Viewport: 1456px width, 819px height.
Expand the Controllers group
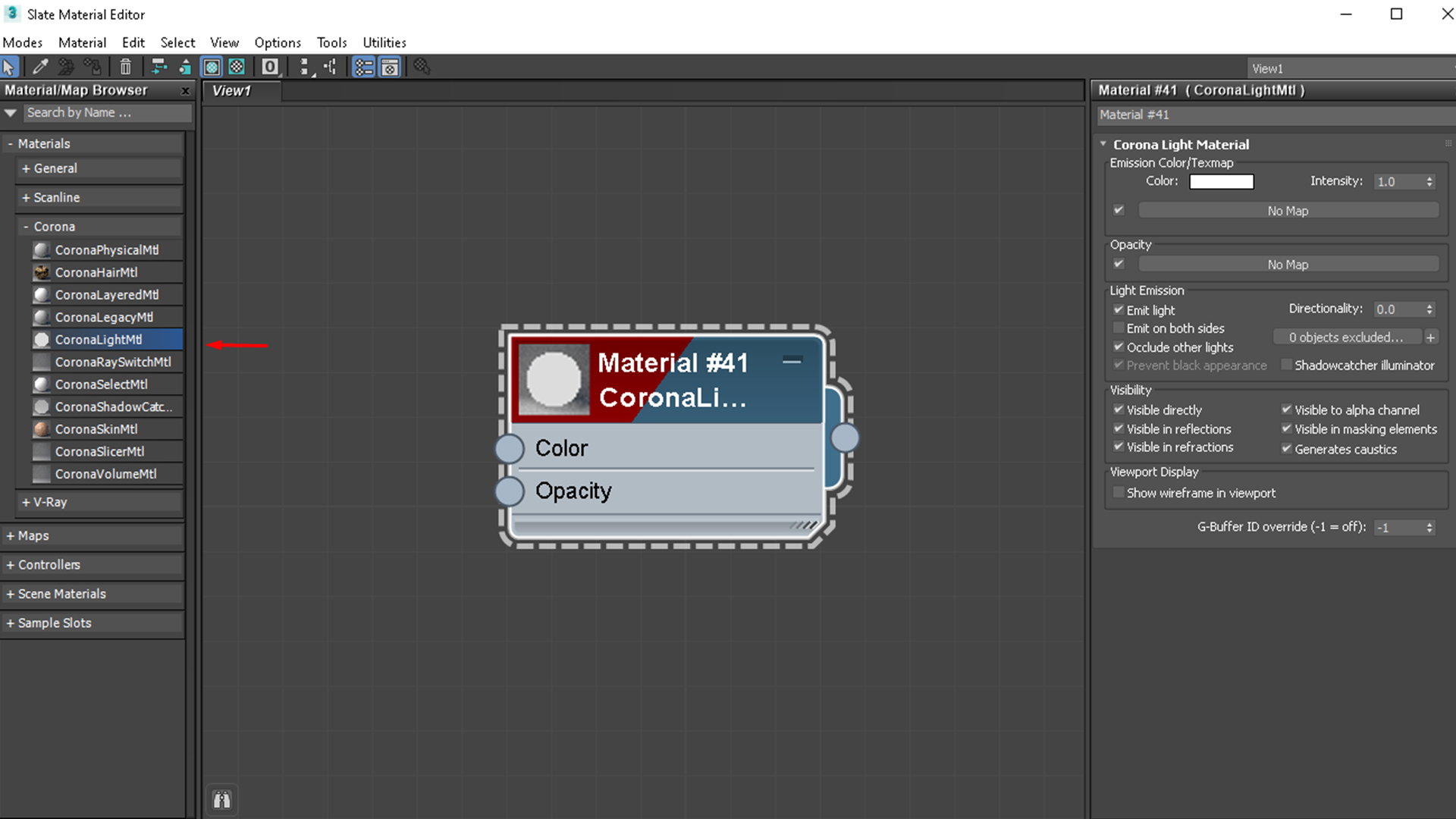(x=93, y=564)
